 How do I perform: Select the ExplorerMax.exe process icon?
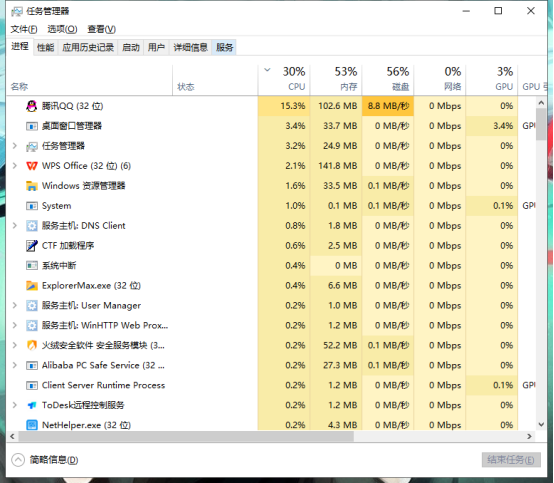(32, 285)
